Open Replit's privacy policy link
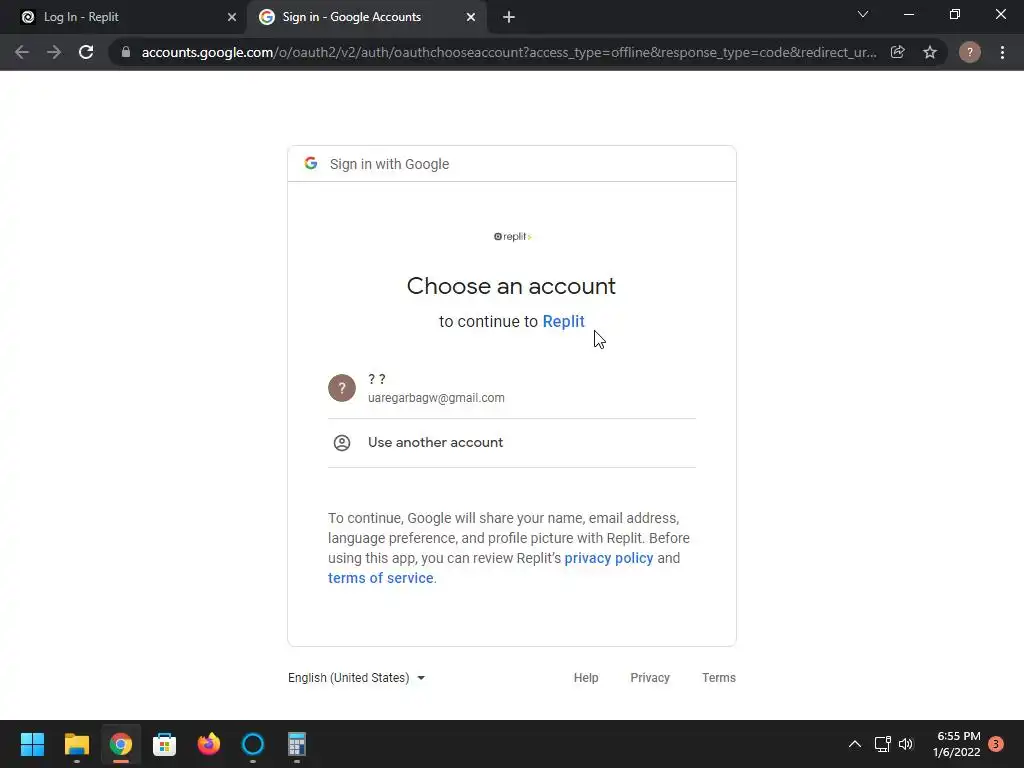The height and width of the screenshot is (768, 1024). (x=609, y=558)
